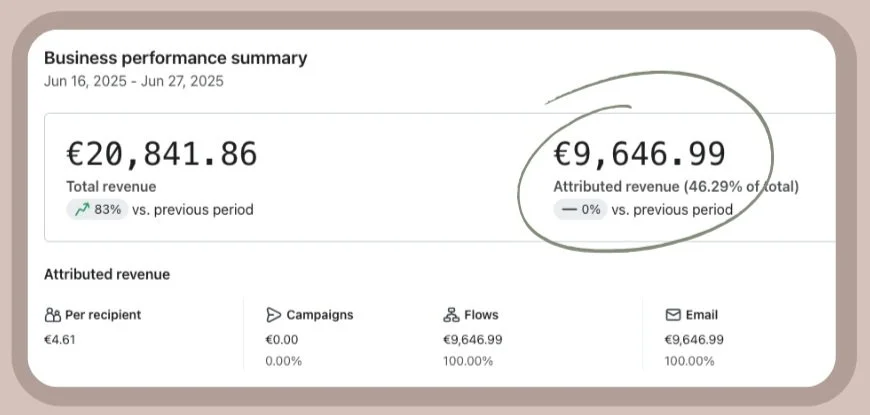Click the Attributed revenue (46.29% of total) label
870x415 pixels.
tap(676, 186)
